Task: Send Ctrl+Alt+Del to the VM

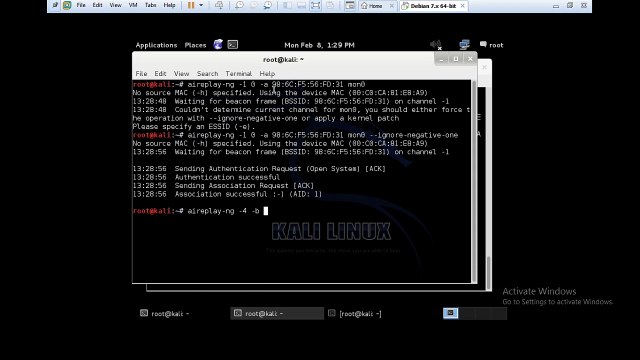Action: coord(219,5)
